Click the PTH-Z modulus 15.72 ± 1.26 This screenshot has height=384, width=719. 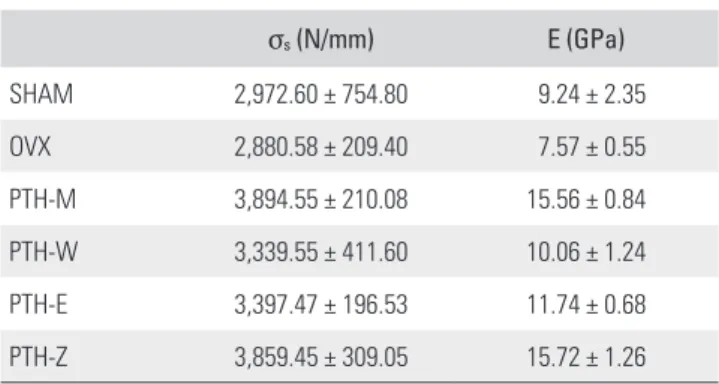586,357
